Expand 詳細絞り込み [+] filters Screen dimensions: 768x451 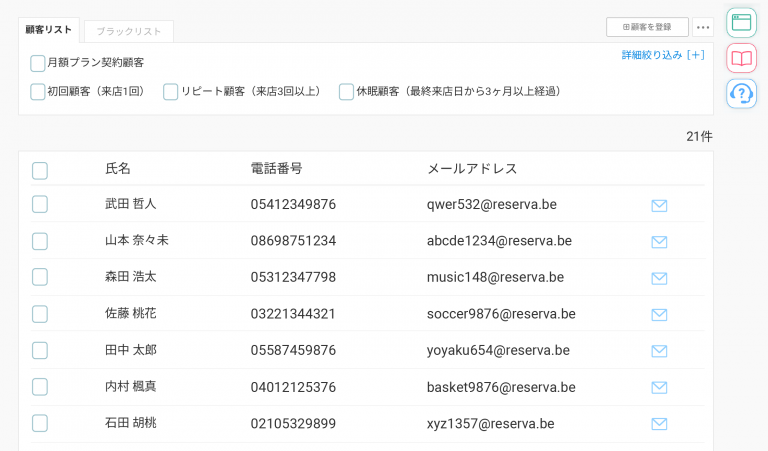[663, 55]
